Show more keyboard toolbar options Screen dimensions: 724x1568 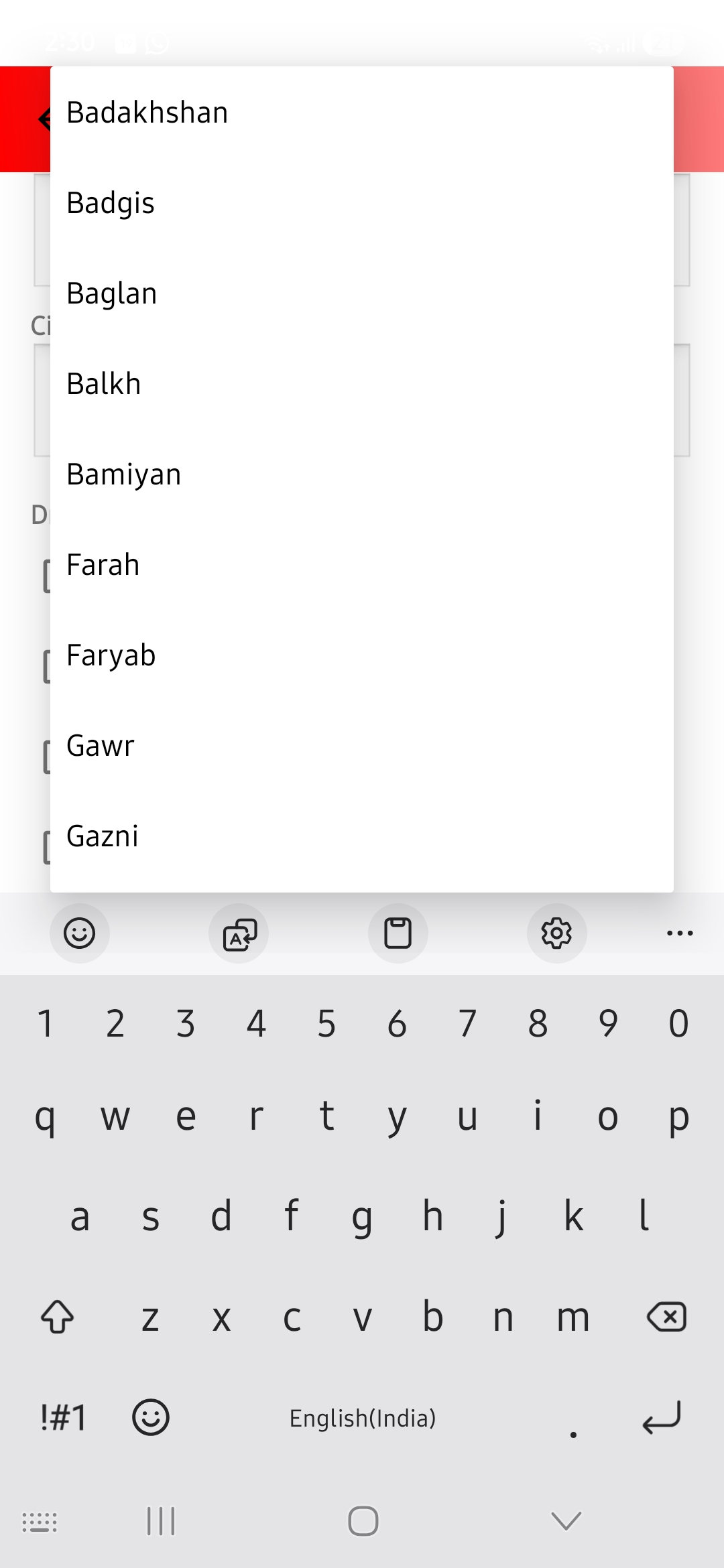680,933
